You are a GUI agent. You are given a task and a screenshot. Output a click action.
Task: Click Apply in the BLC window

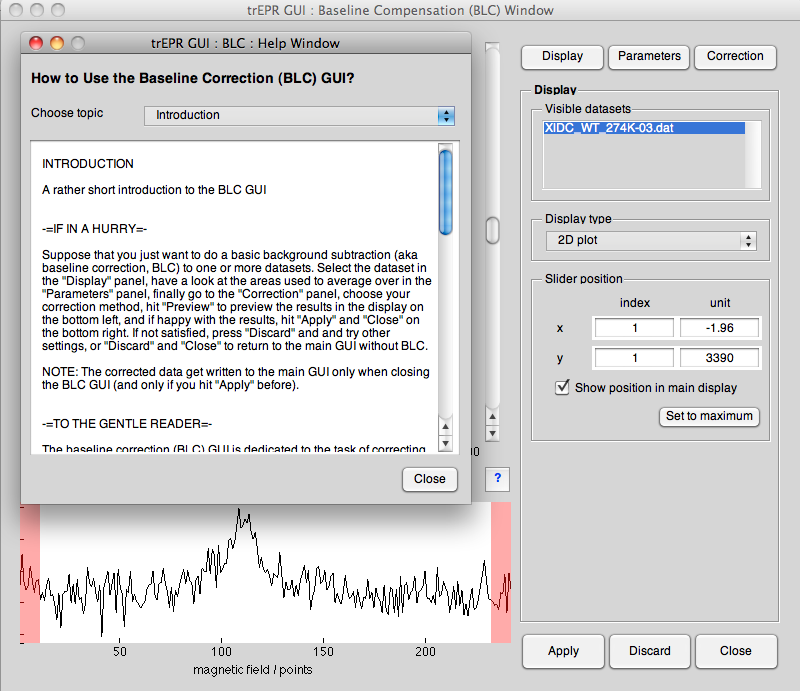(563, 651)
